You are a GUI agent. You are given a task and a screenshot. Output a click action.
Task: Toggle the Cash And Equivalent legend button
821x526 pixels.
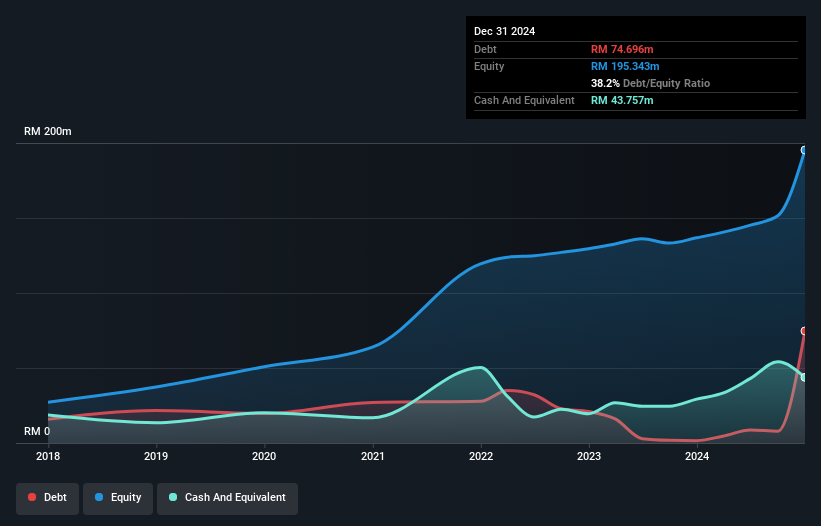tap(227, 498)
